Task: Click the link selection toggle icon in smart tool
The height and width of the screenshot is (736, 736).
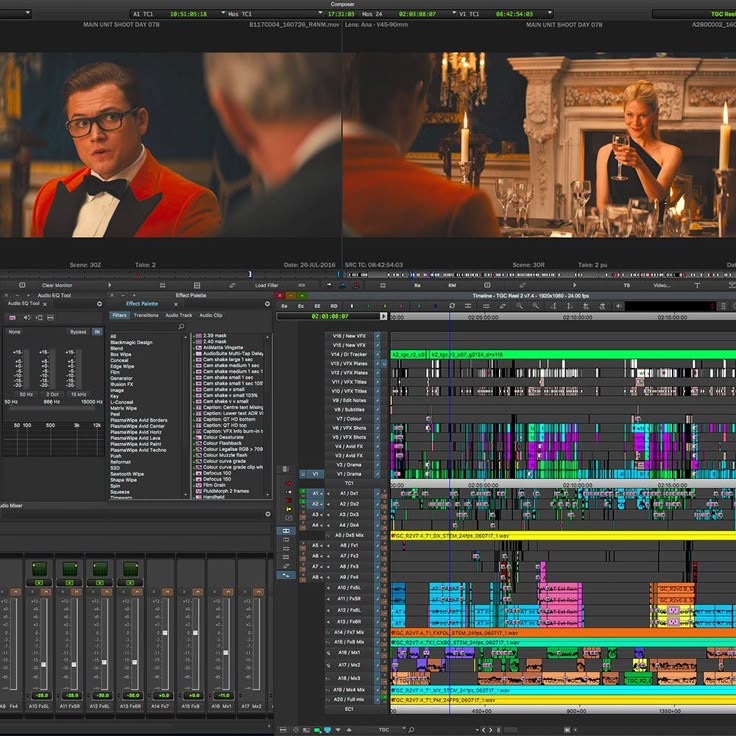Action: [286, 531]
